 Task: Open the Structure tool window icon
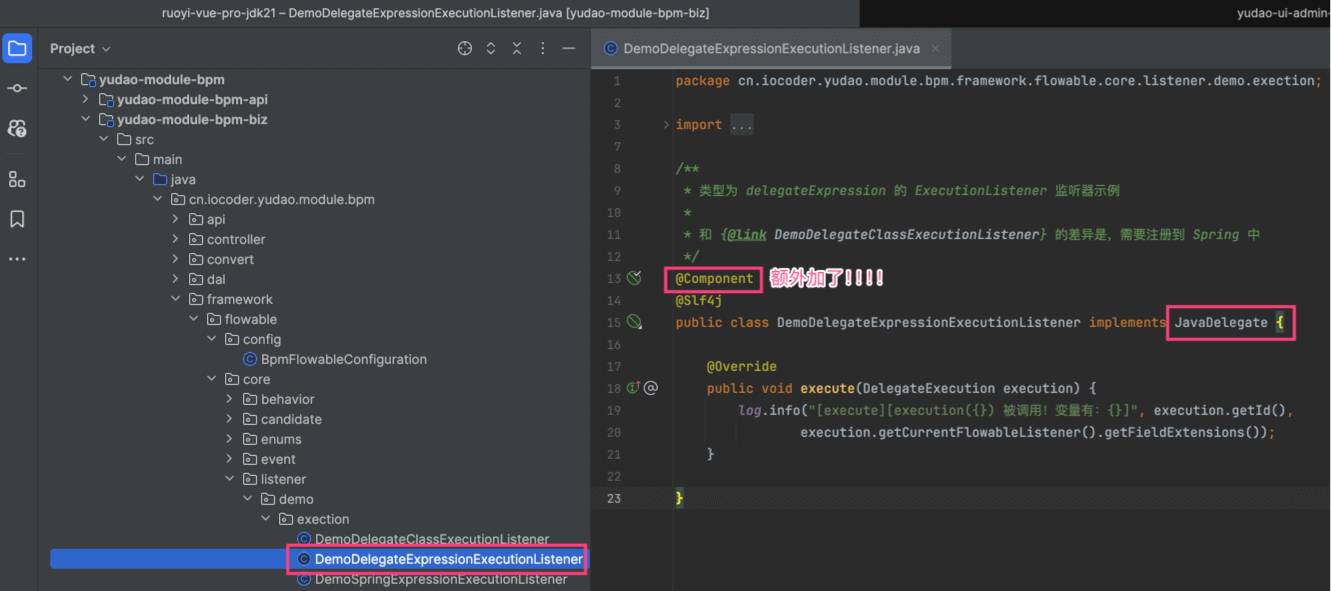[x=18, y=179]
